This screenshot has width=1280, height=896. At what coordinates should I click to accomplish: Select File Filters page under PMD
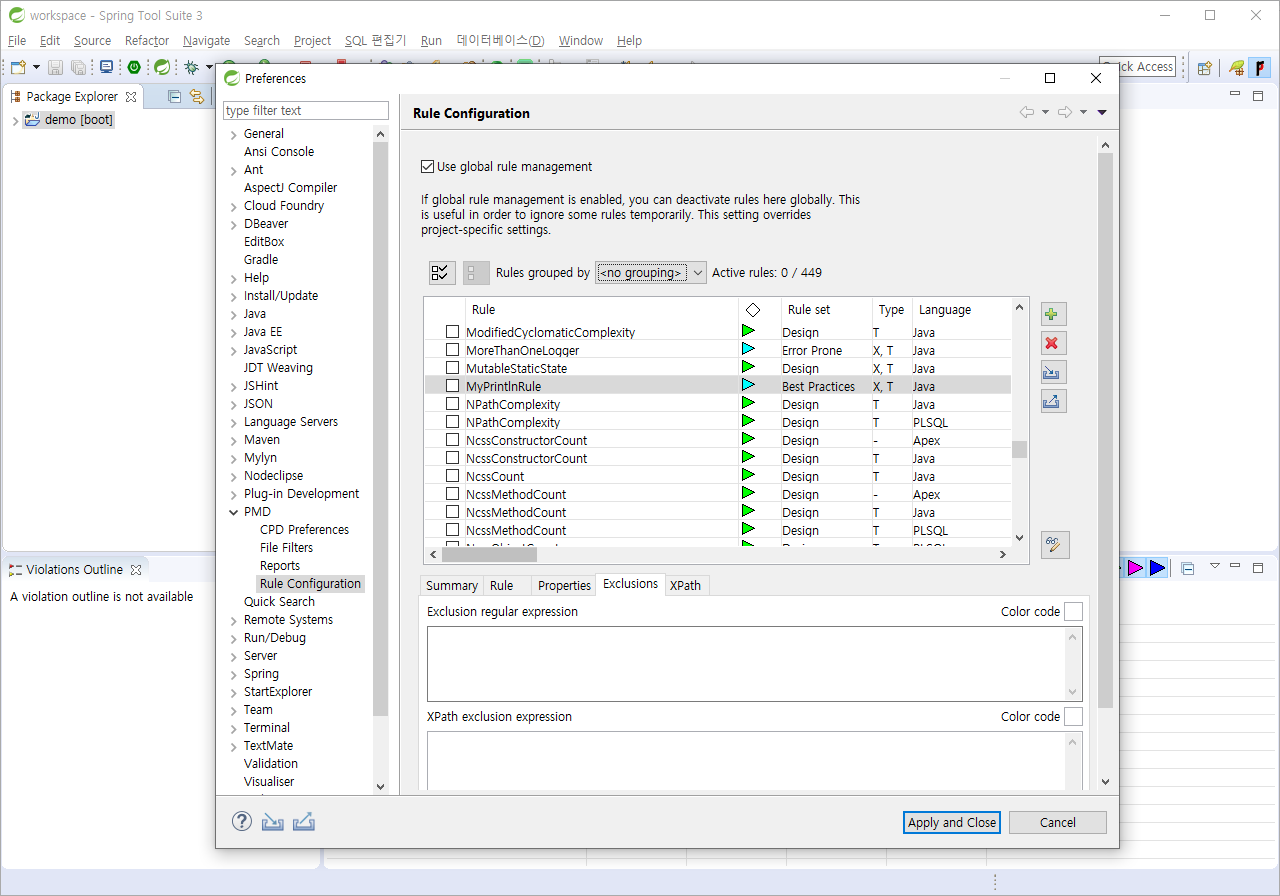tap(286, 548)
